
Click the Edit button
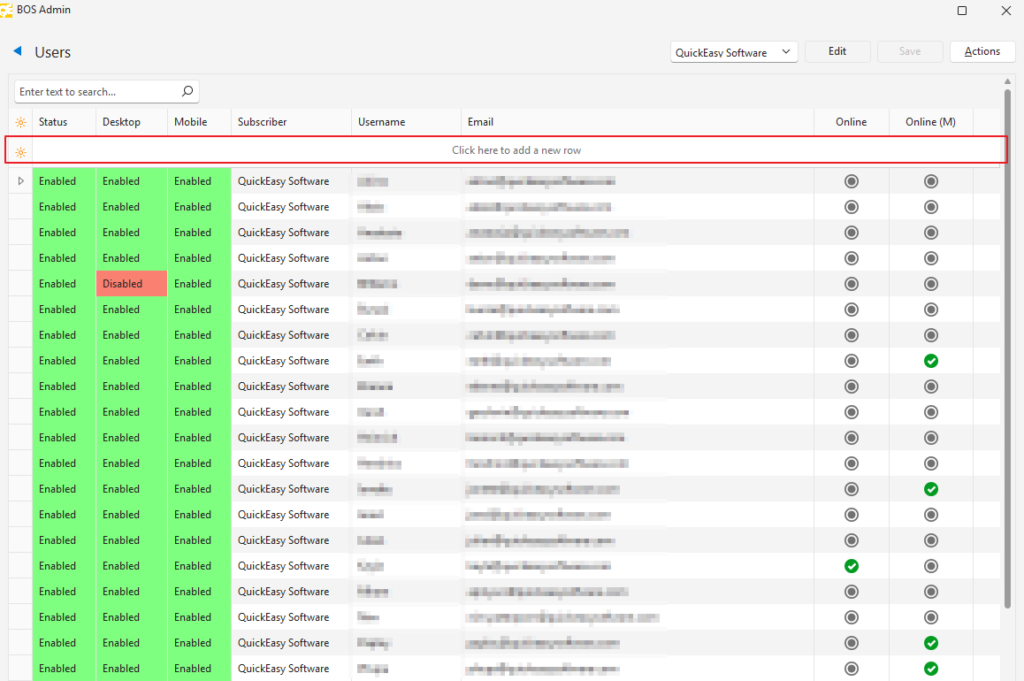pos(837,52)
